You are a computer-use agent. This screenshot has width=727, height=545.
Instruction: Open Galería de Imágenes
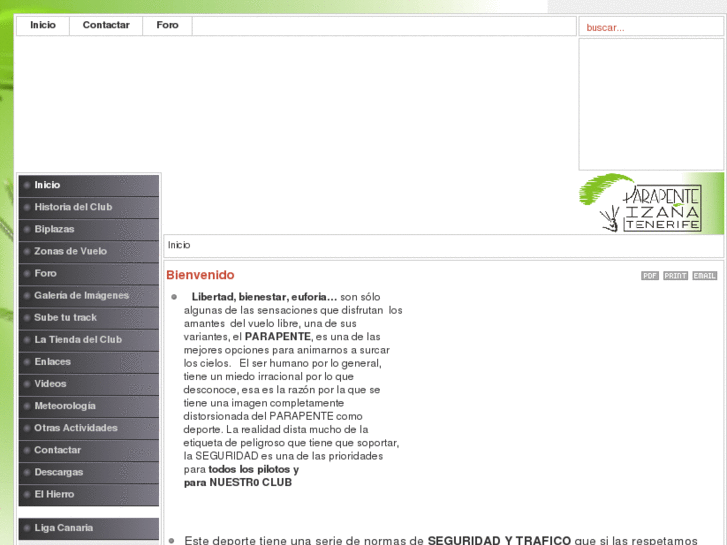[89, 295]
